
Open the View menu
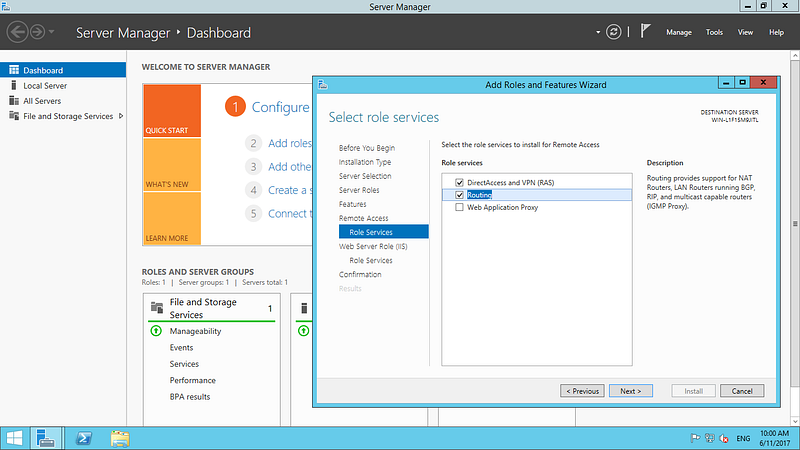[745, 32]
